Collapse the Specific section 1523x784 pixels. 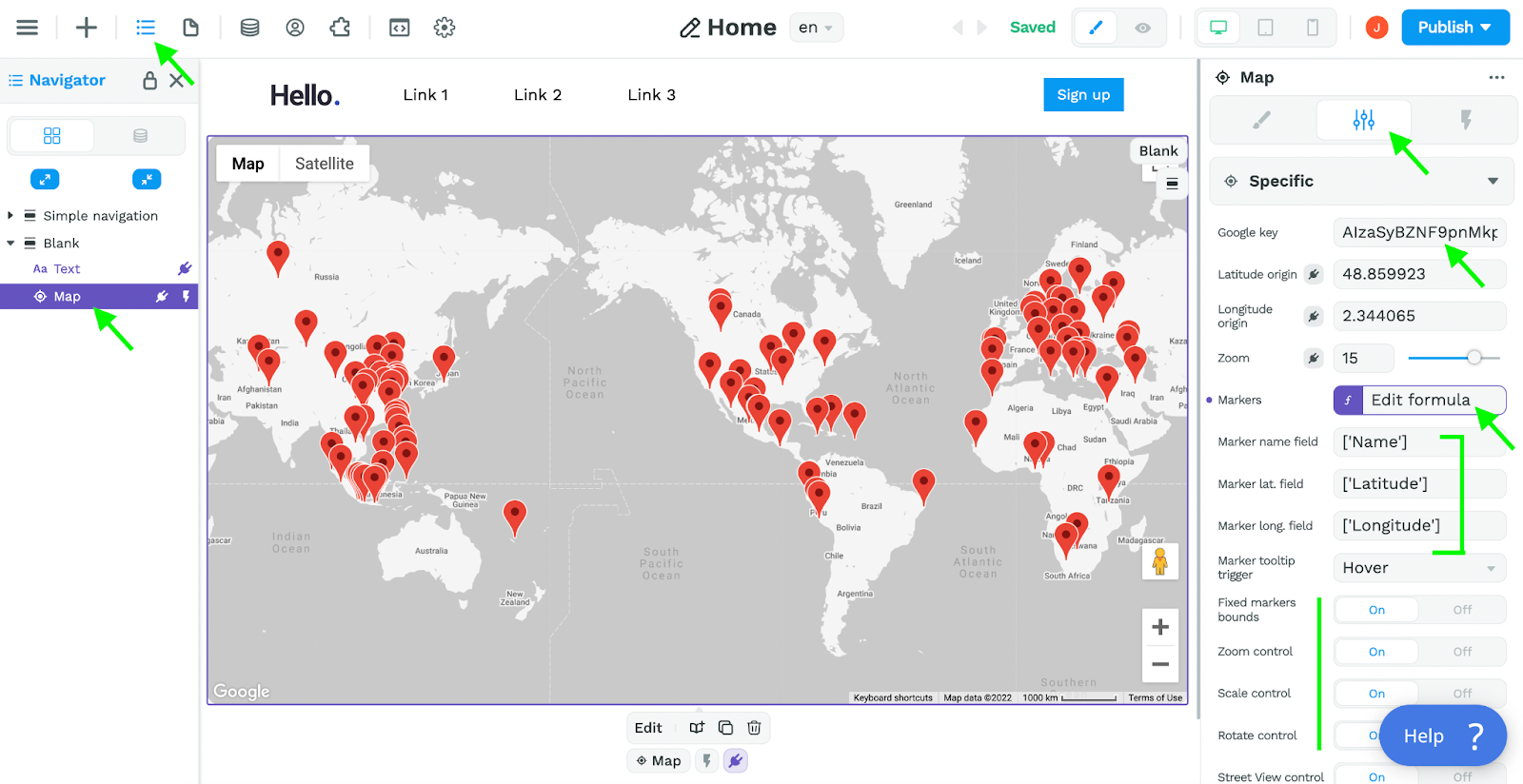point(1493,181)
